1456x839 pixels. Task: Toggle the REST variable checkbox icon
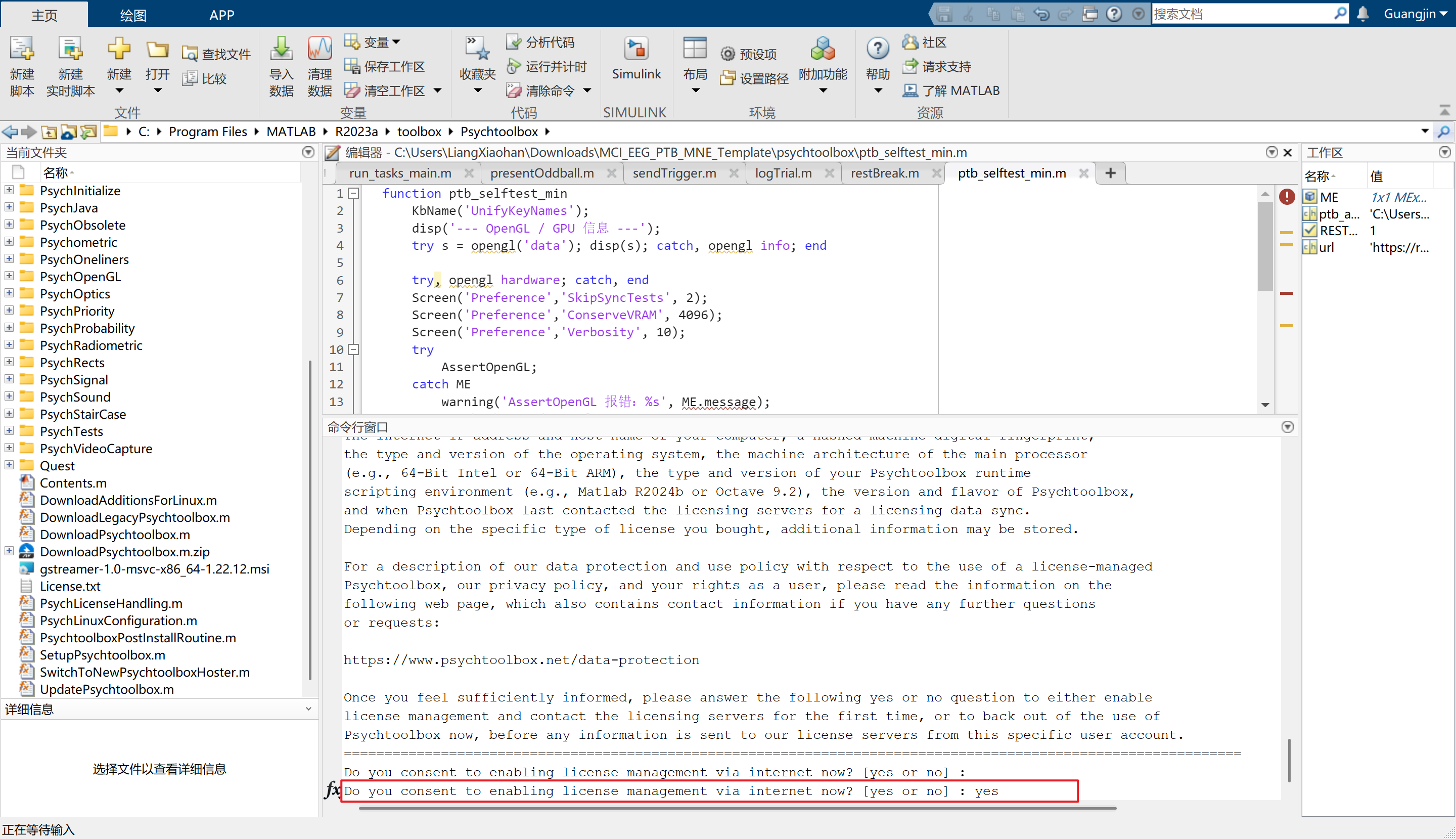[1310, 231]
